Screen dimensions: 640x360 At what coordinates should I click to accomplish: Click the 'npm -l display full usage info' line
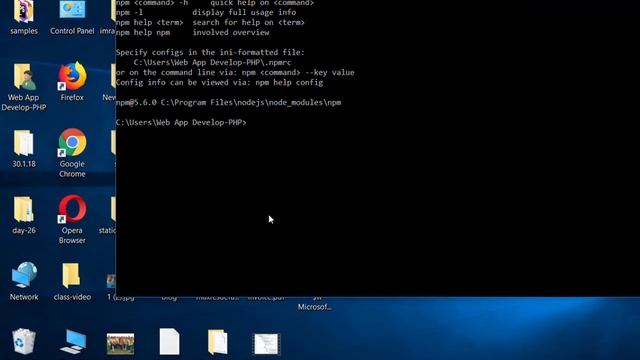tap(206, 13)
